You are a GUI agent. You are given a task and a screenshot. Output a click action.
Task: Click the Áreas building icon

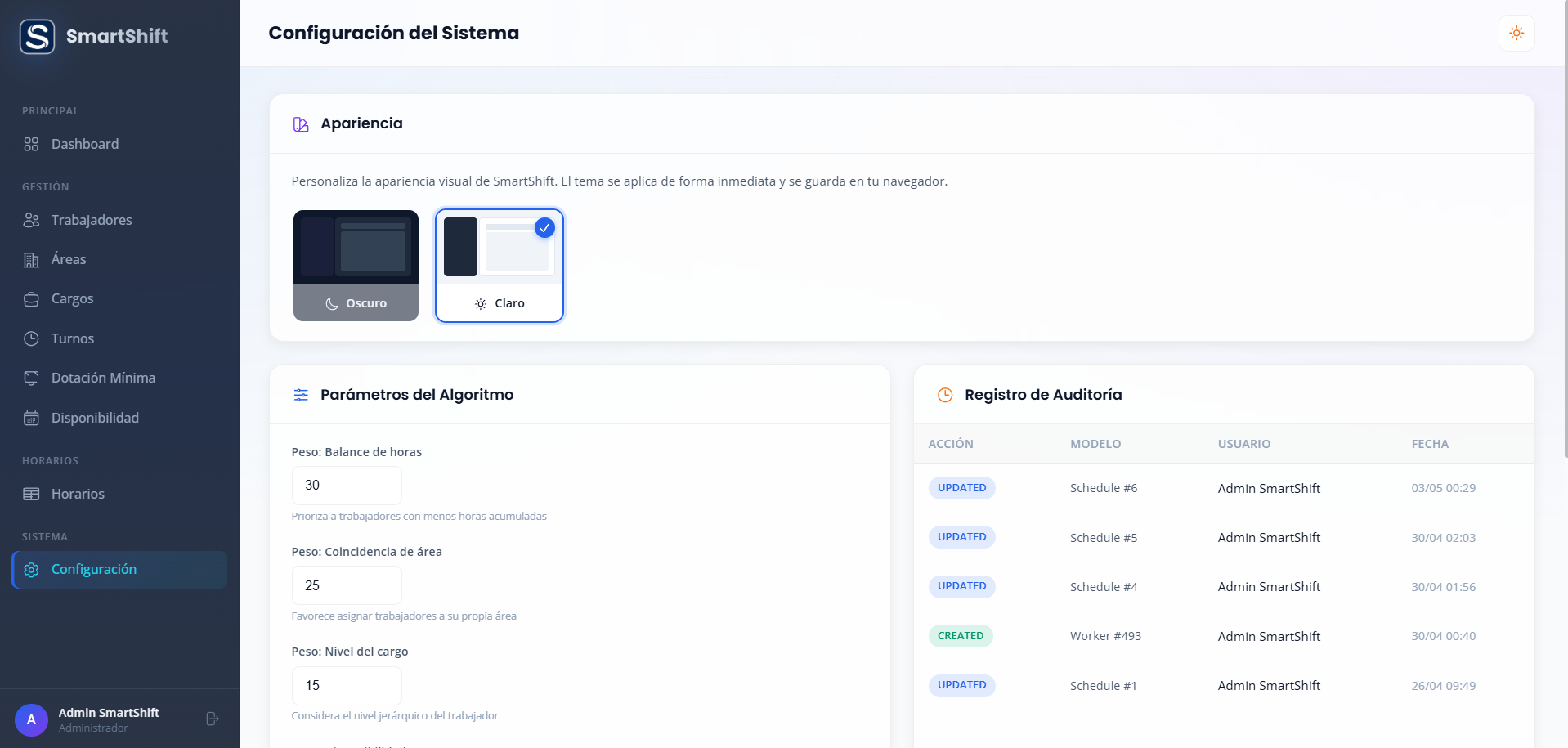[x=31, y=260]
